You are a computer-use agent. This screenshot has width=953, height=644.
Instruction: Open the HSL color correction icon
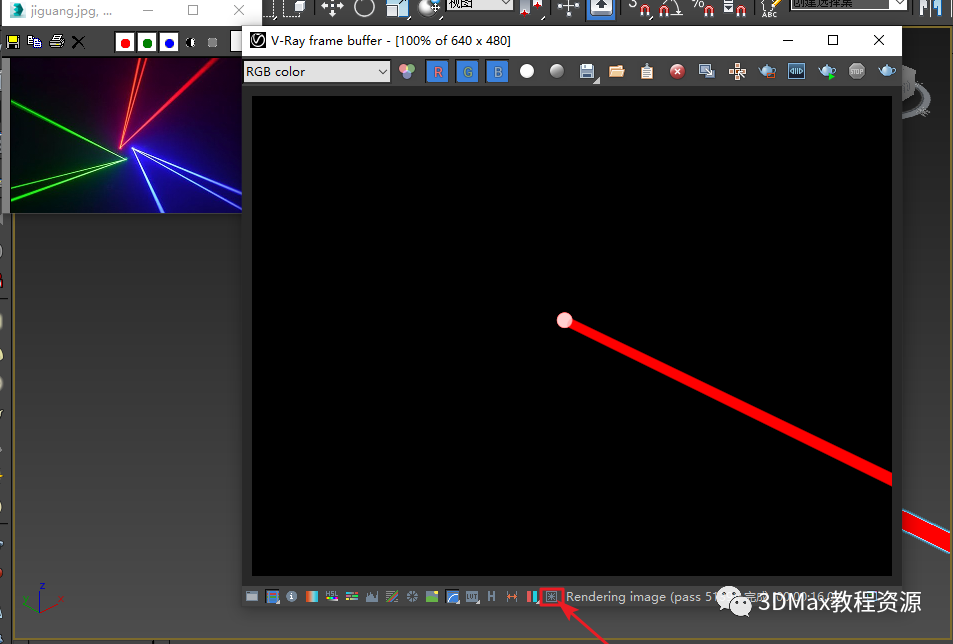(x=332, y=597)
